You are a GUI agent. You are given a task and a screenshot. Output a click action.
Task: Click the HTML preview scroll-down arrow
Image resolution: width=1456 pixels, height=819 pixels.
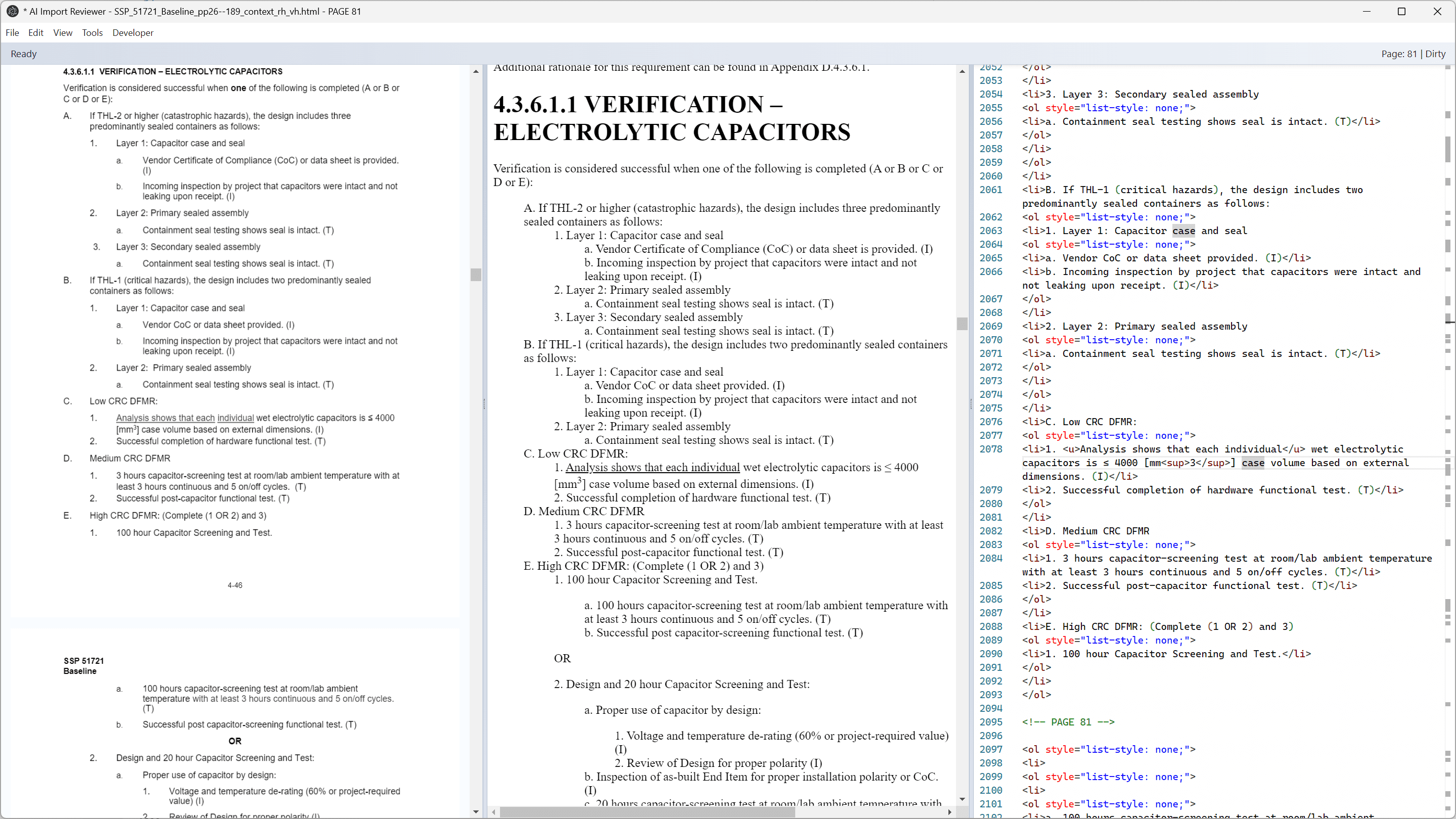pos(962,799)
